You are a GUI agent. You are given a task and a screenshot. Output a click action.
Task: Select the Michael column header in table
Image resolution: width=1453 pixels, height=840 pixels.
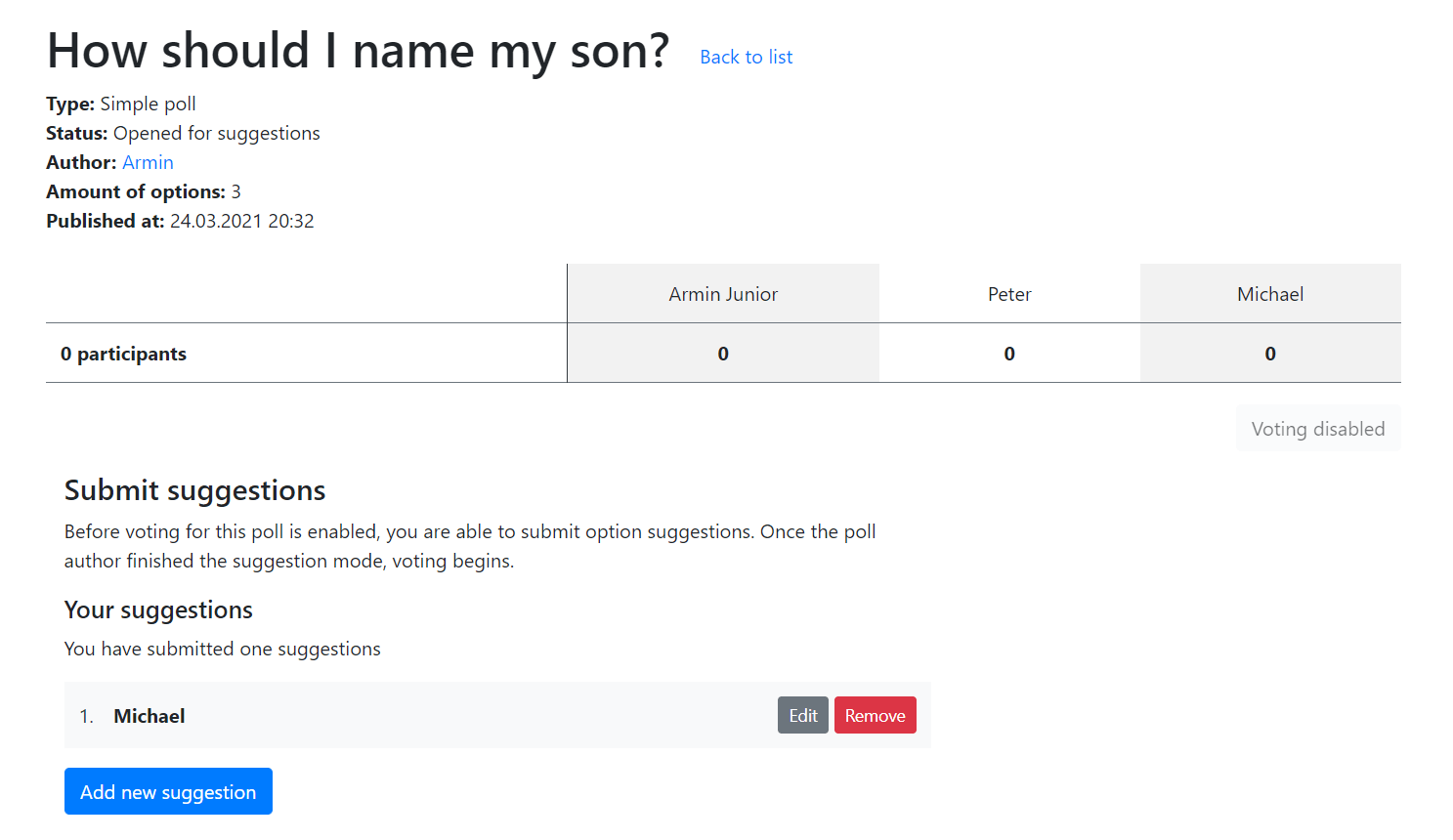1269,294
